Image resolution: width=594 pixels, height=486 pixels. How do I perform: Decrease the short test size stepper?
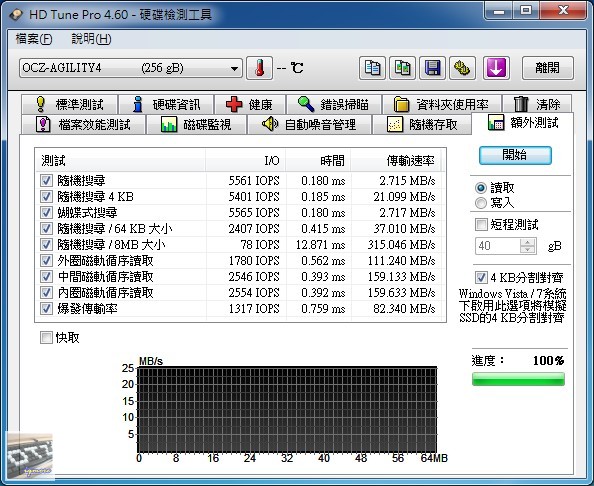528,250
